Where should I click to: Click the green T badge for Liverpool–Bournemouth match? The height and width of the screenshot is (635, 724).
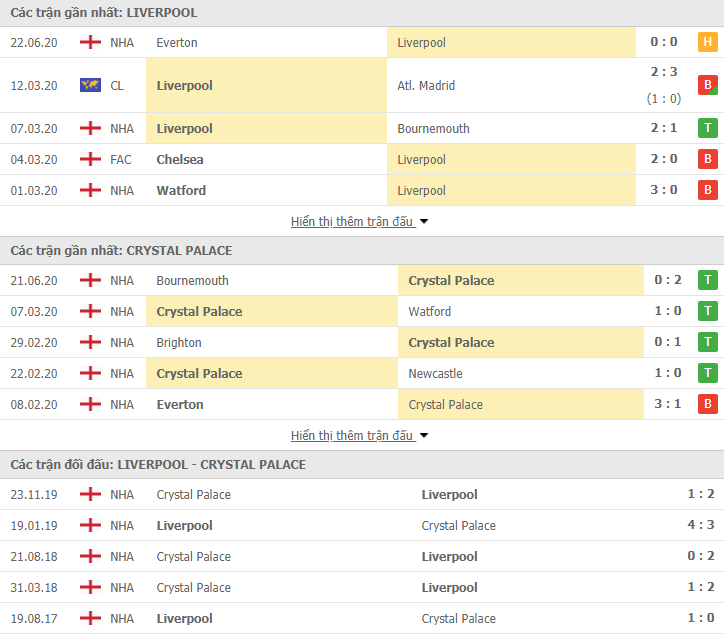point(708,128)
